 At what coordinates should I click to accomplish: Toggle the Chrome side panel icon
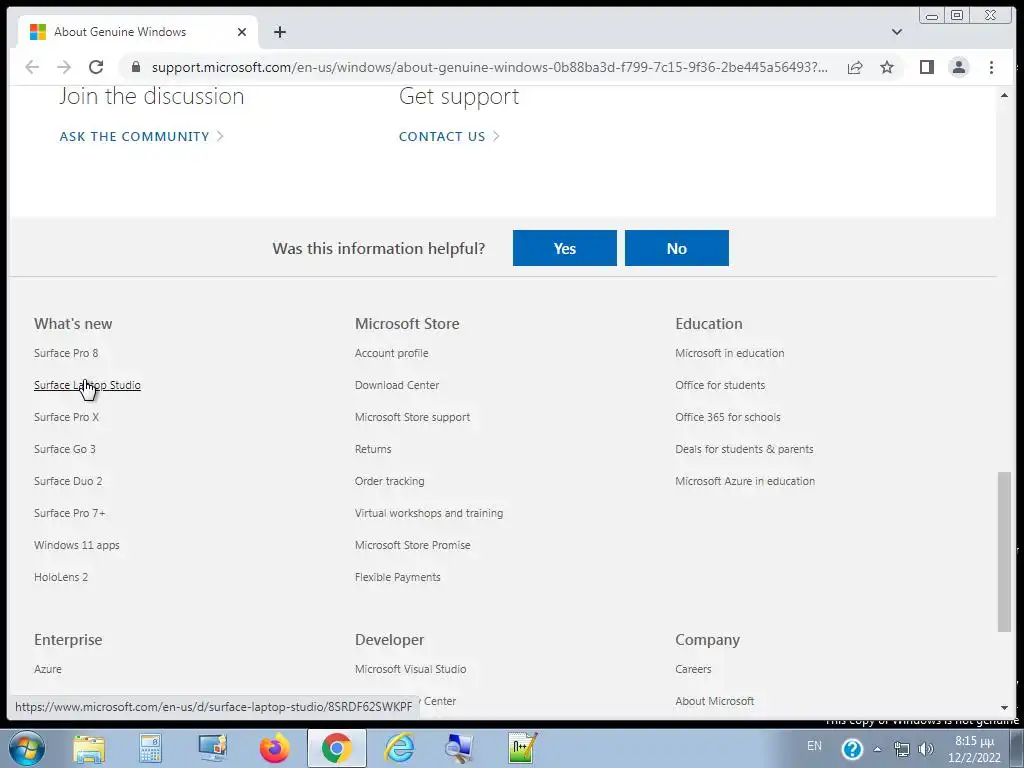(x=927, y=67)
